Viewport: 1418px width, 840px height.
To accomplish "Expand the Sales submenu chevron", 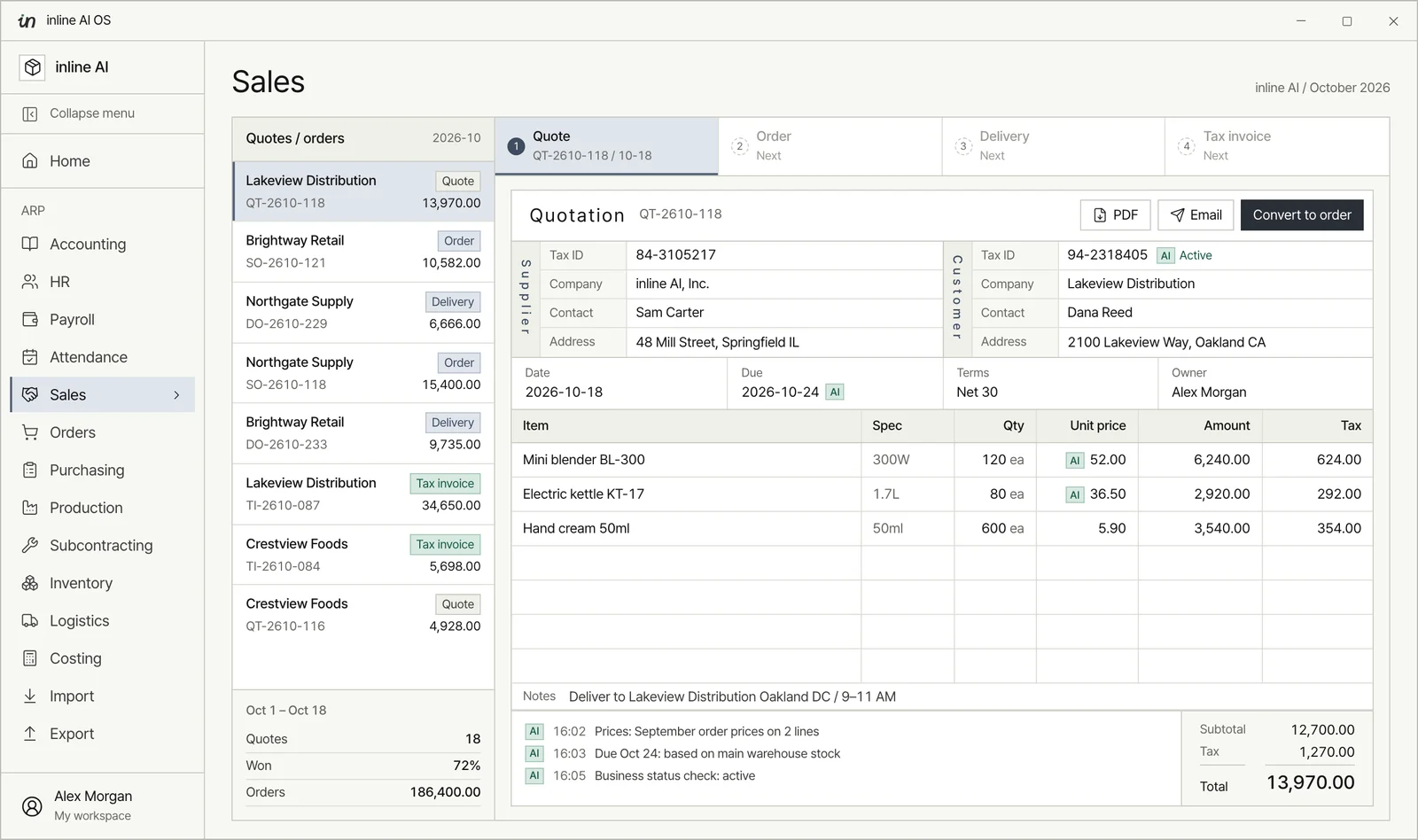I will tap(176, 395).
